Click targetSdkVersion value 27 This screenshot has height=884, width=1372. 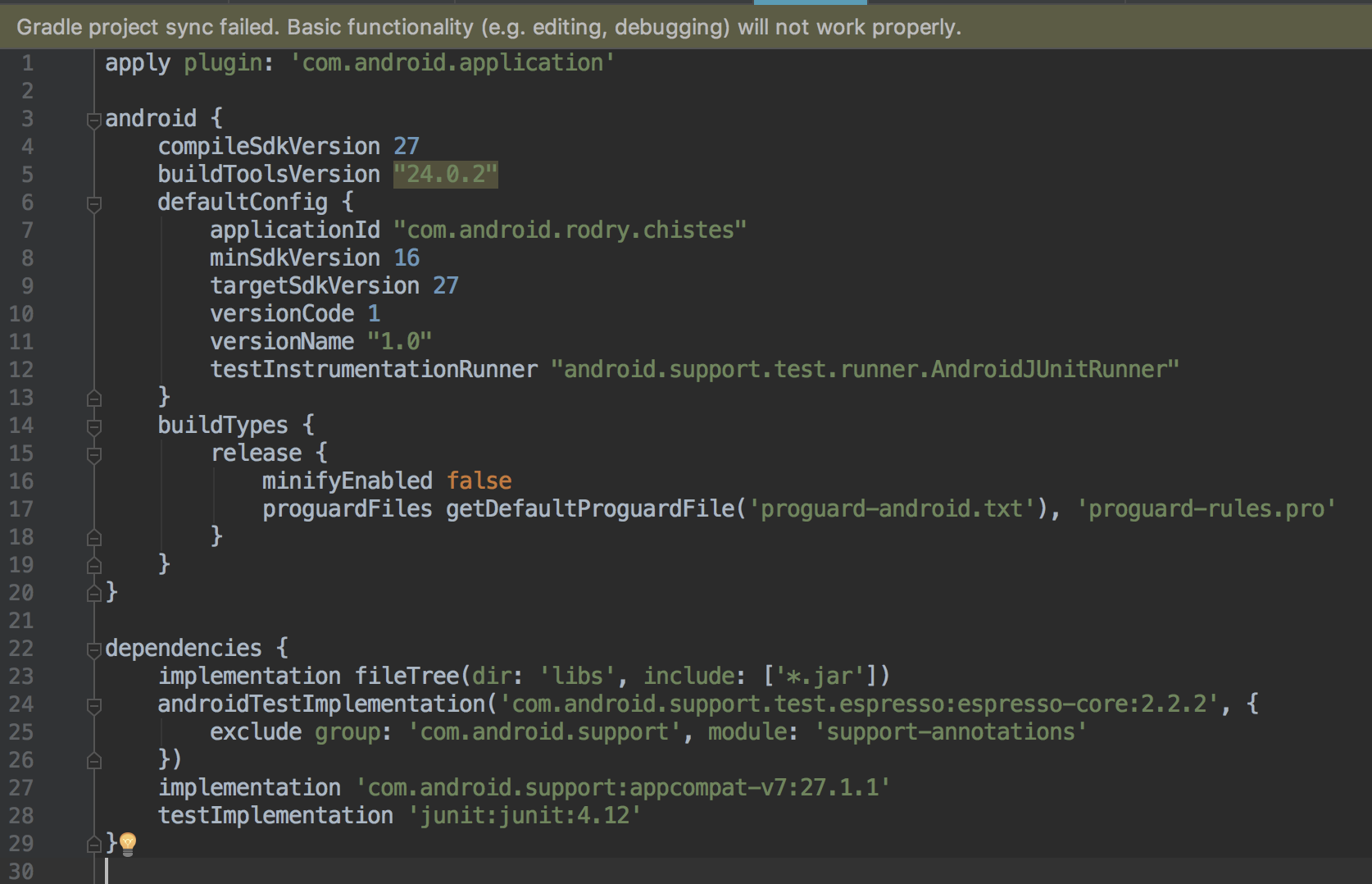coord(446,285)
